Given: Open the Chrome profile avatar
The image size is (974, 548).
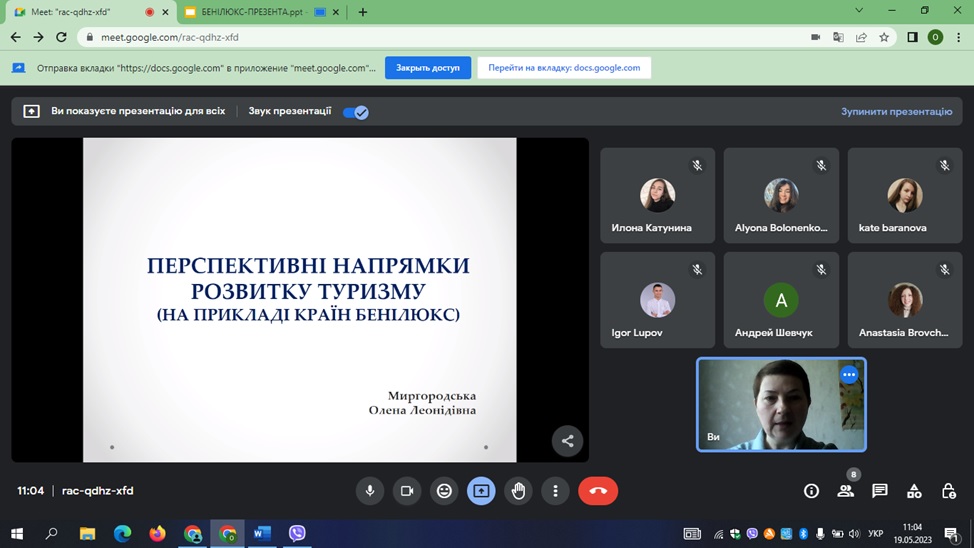Looking at the screenshot, I should [x=935, y=37].
